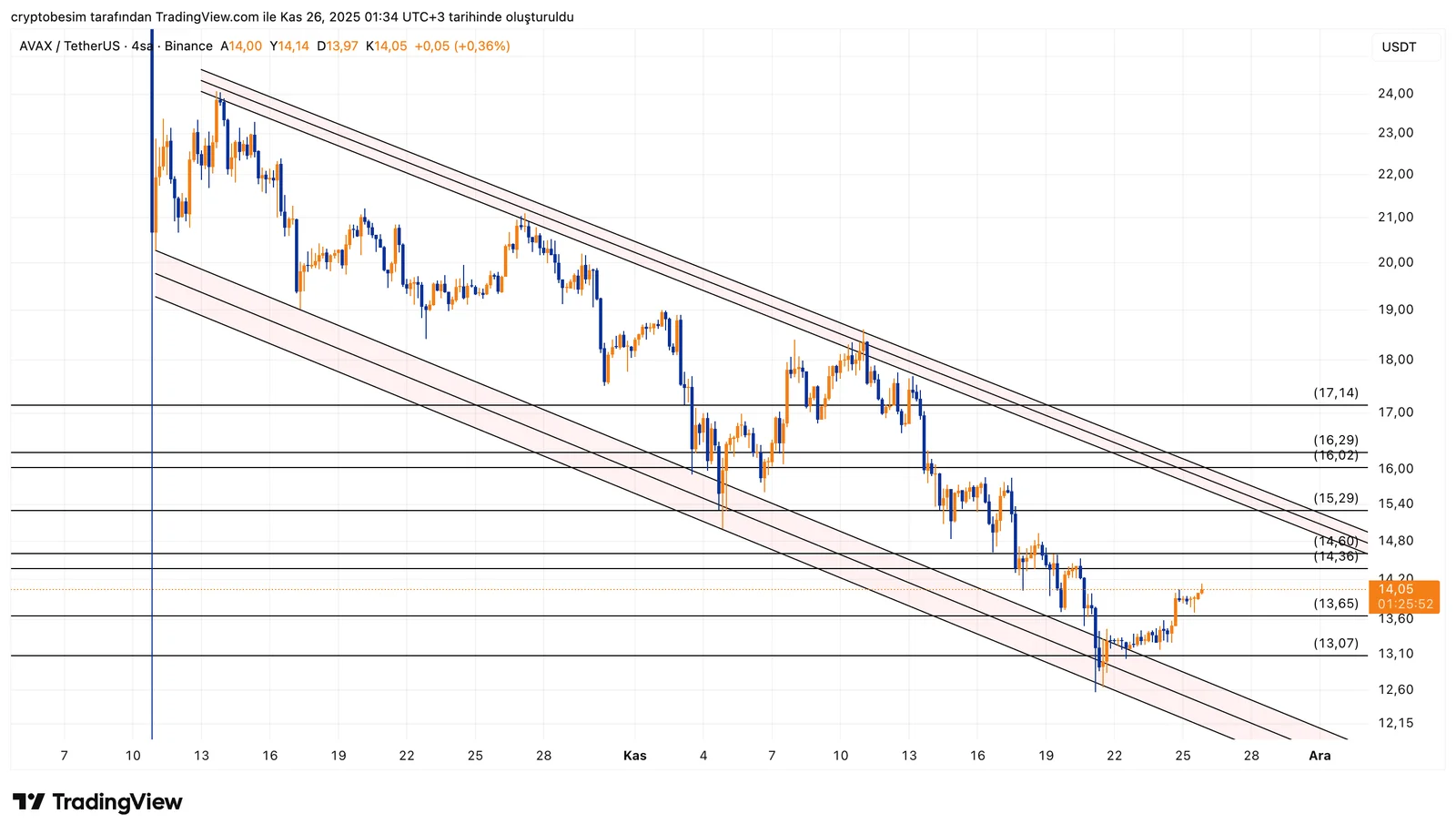Viewport: 1456px width, 834px height.
Task: Click the TradingView logo icon
Action: coord(28,802)
